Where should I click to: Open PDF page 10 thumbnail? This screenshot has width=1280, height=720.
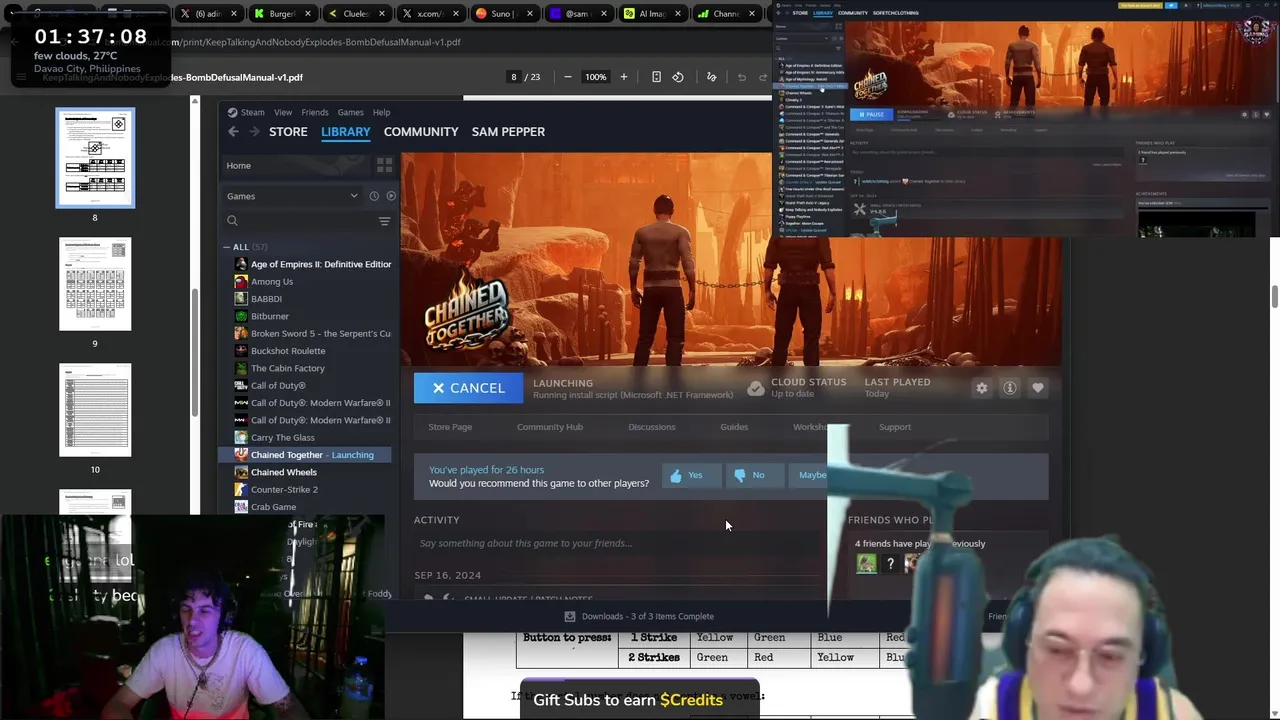click(x=95, y=410)
